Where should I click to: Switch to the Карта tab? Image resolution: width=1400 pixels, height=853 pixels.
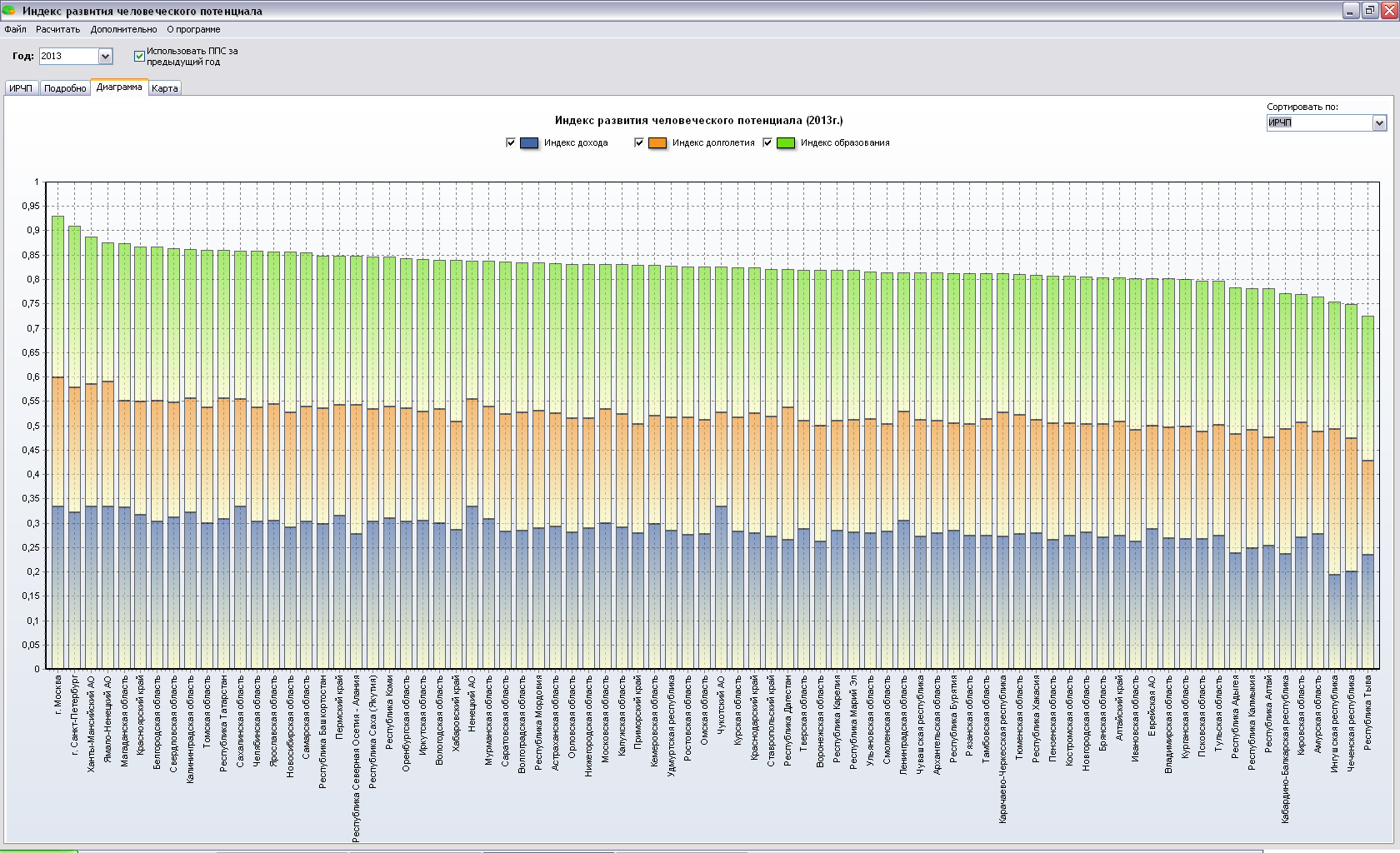(x=165, y=88)
